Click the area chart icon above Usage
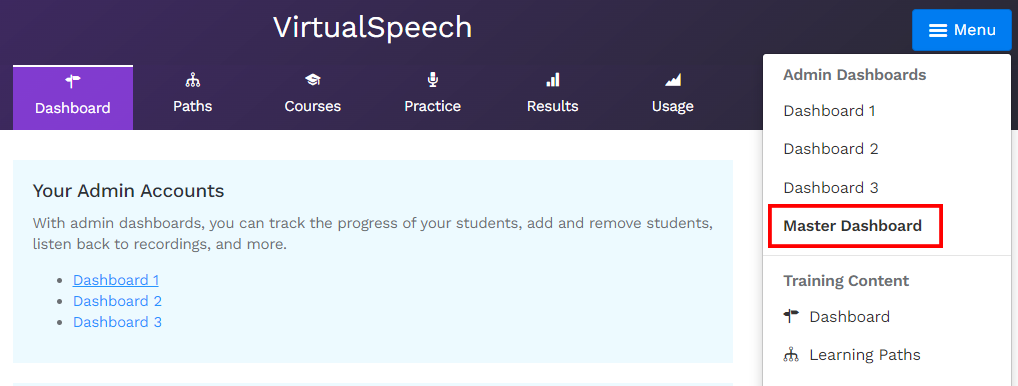The height and width of the screenshot is (386, 1018). coord(673,80)
